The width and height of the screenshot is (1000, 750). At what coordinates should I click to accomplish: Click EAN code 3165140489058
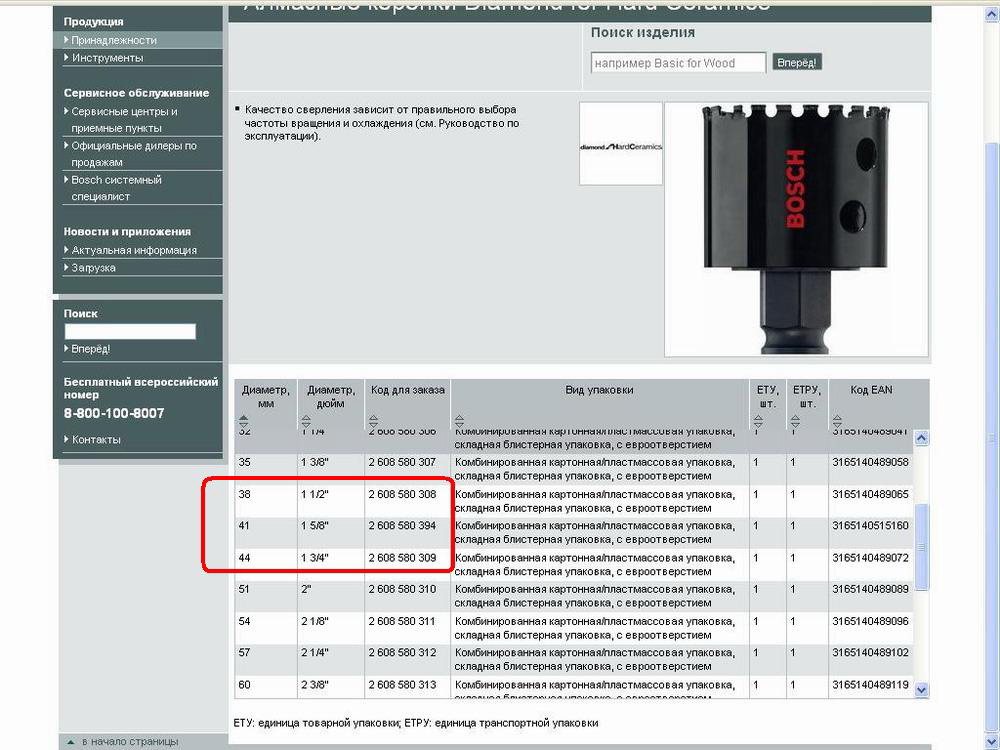pos(871,462)
